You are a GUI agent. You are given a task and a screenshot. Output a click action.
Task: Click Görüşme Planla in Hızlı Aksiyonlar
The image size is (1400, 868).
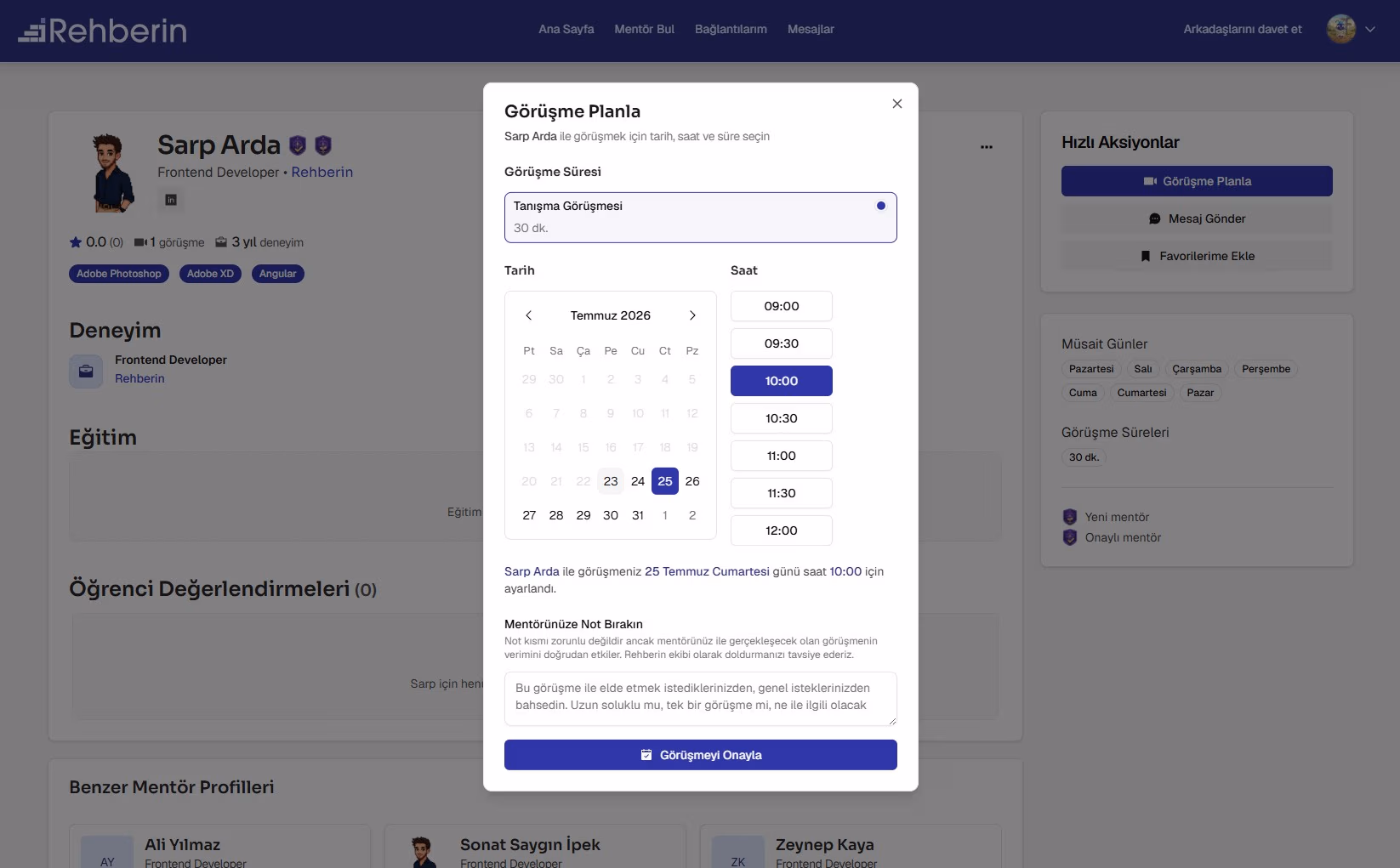pos(1197,181)
